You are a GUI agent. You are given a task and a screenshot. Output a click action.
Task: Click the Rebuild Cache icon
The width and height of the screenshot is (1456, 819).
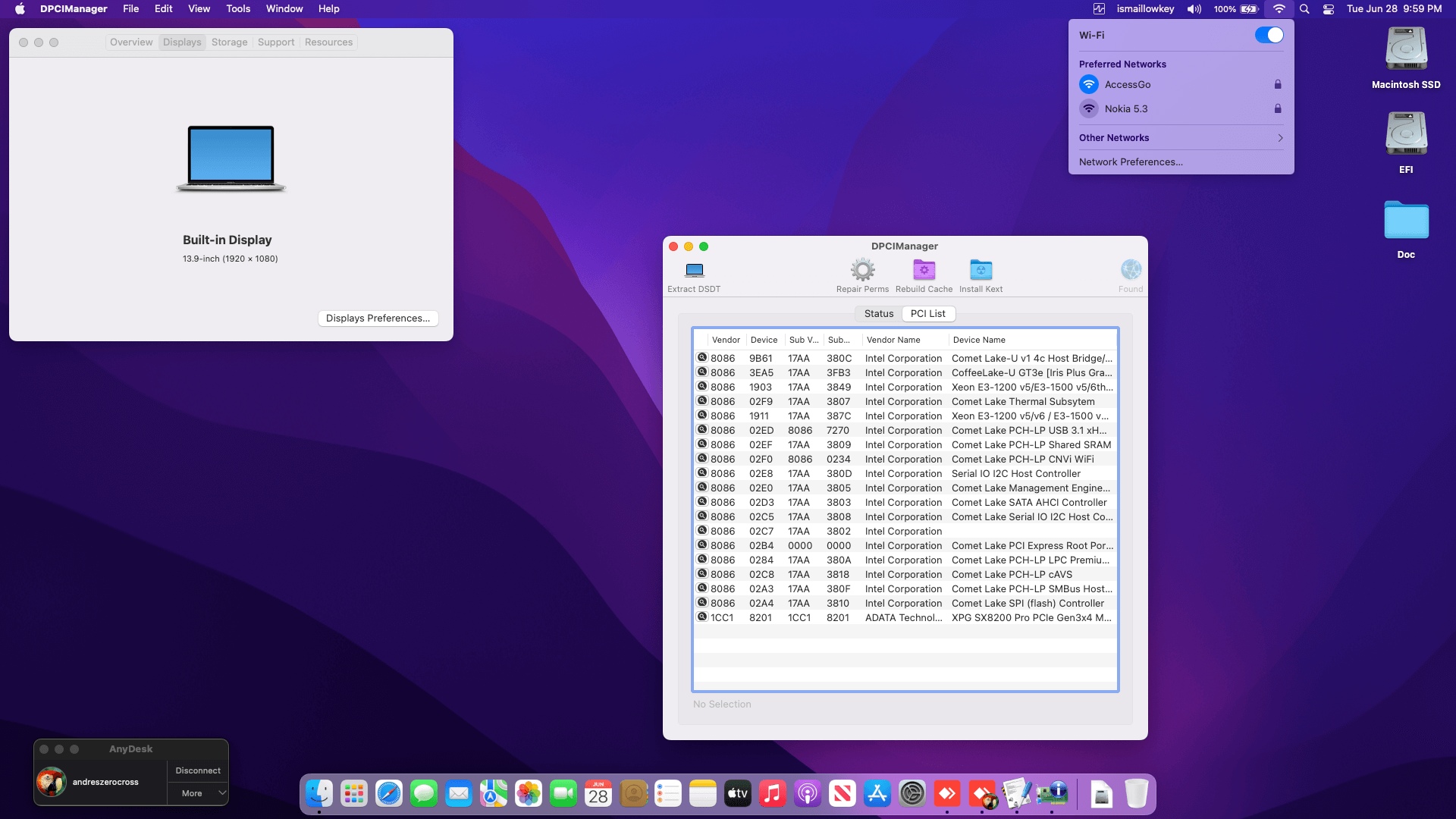[x=924, y=270]
